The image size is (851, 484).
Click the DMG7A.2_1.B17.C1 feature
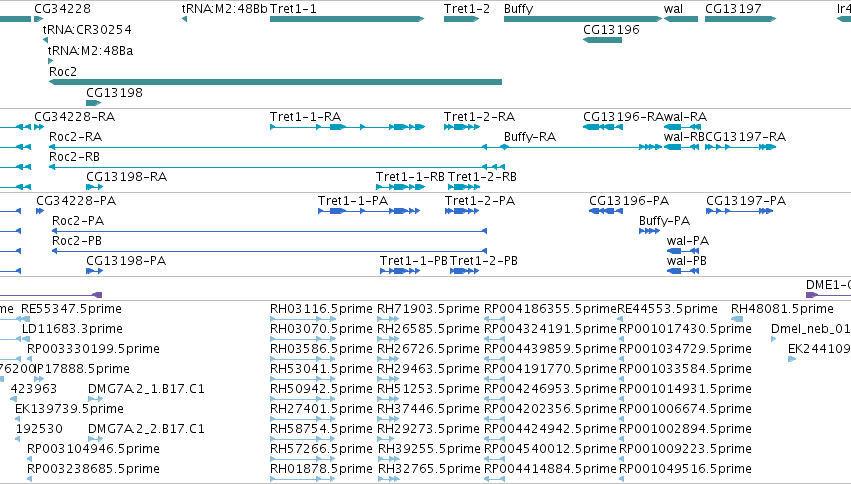(96, 399)
